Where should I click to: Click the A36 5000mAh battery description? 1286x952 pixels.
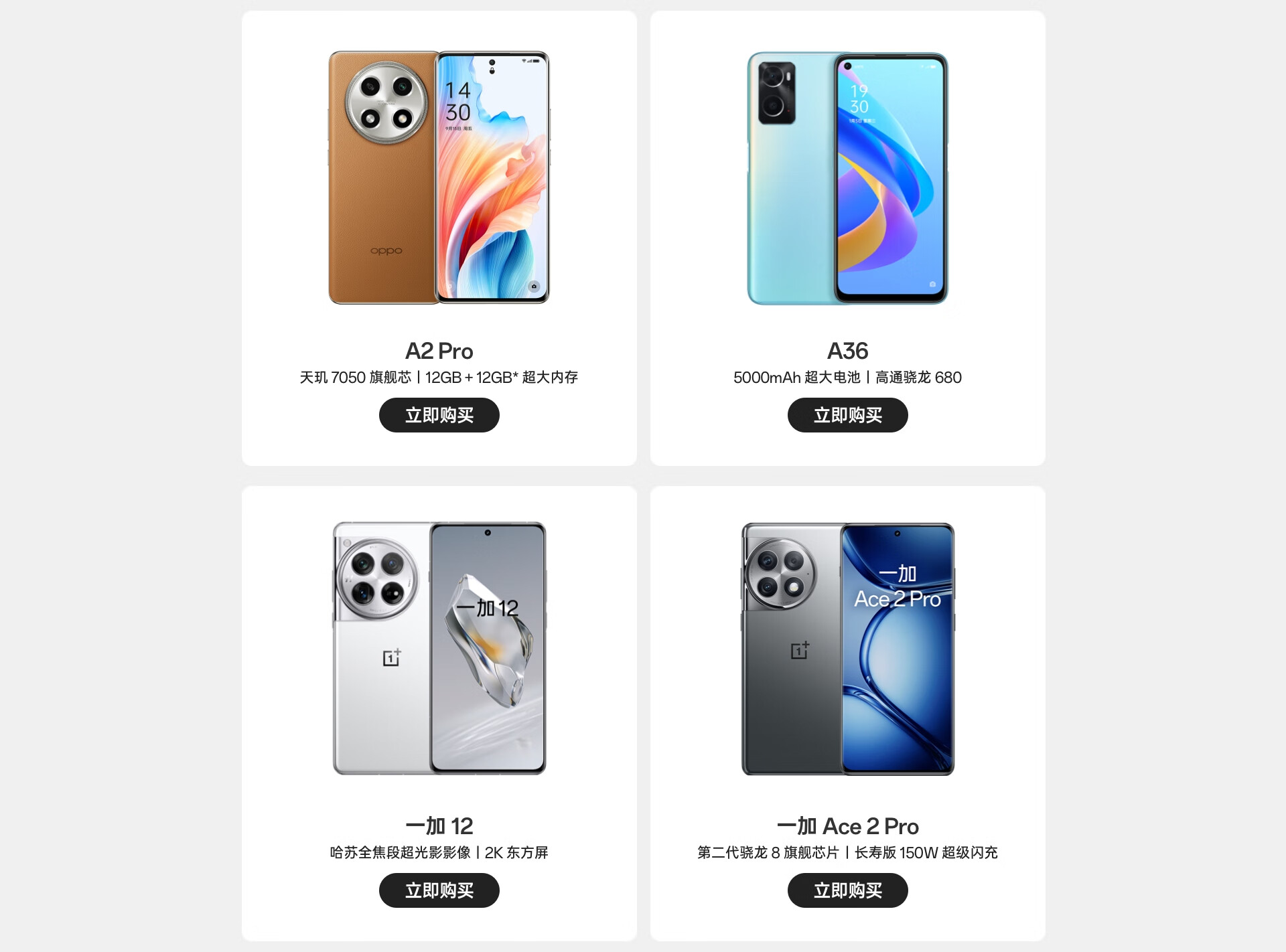[x=847, y=378]
